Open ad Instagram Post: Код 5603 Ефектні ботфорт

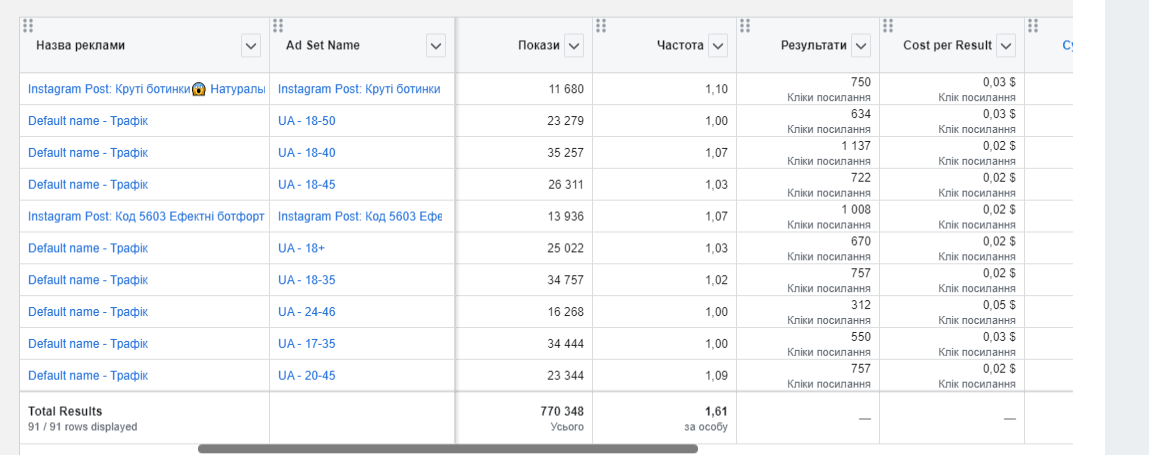tap(146, 216)
